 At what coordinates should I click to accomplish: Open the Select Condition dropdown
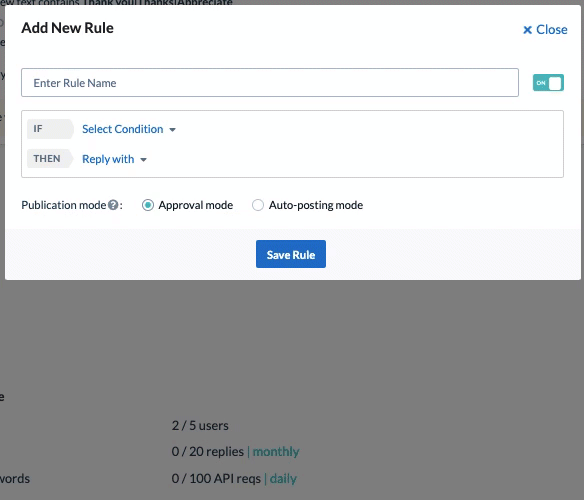[129, 129]
